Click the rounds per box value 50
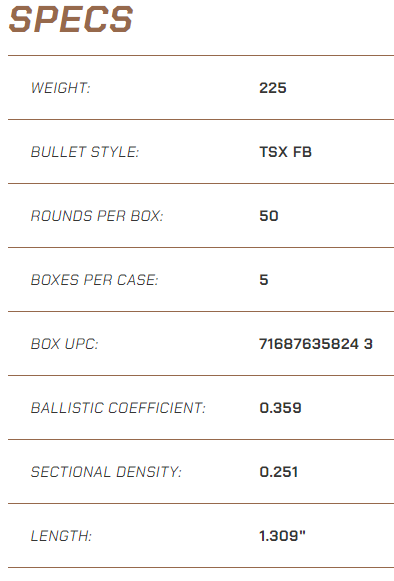Image resolution: width=394 pixels, height=581 pixels. tap(269, 216)
